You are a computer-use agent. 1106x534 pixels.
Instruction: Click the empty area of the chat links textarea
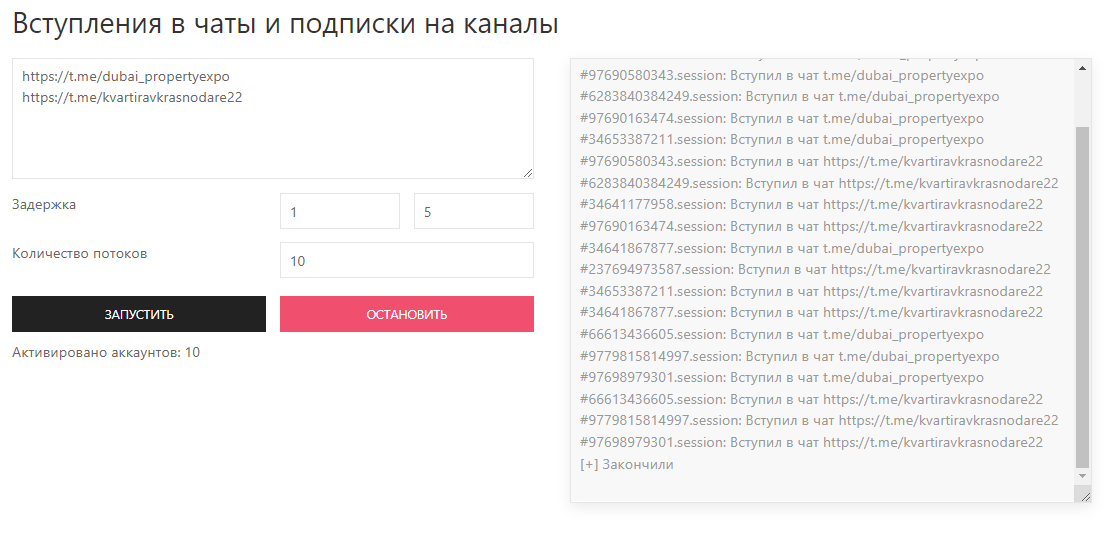(272, 143)
